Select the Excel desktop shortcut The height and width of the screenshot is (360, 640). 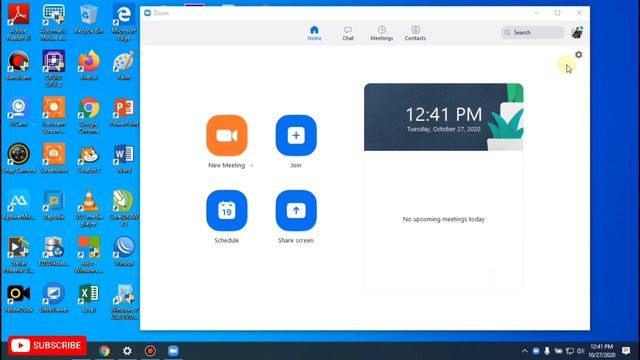point(89,298)
